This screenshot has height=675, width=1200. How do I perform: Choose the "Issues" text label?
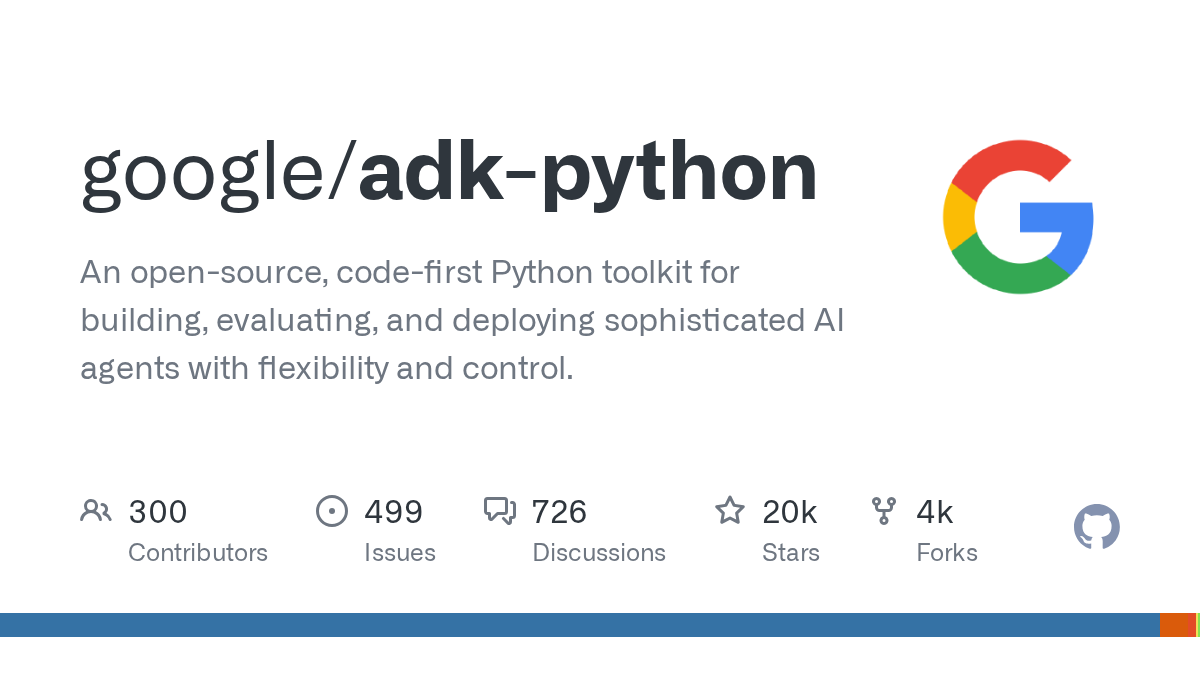(x=400, y=553)
